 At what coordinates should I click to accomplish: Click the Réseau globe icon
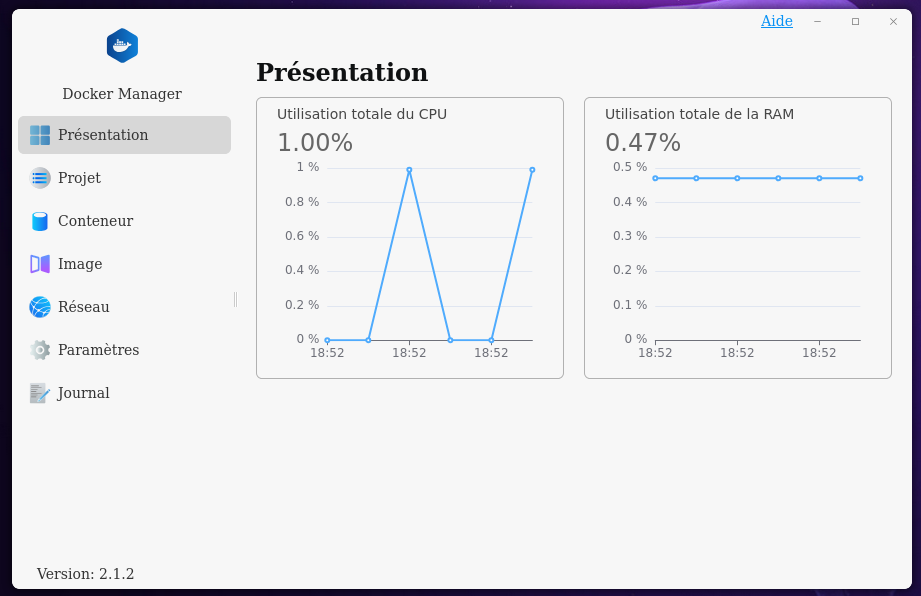[40, 307]
